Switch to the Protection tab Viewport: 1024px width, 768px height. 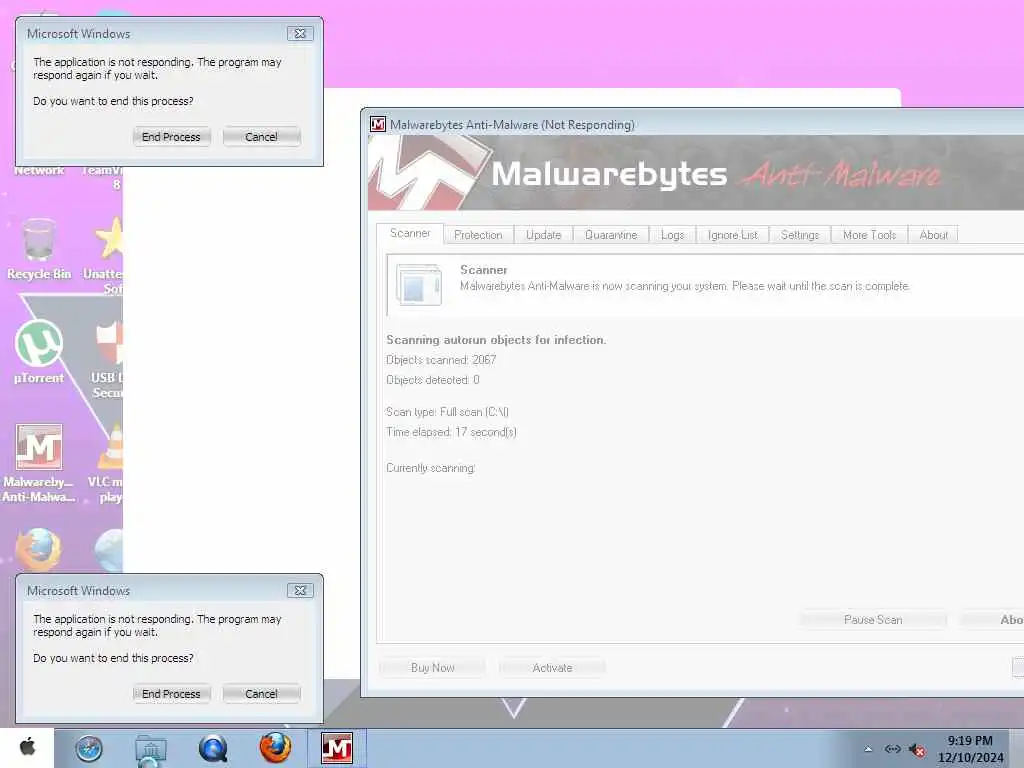coord(478,234)
